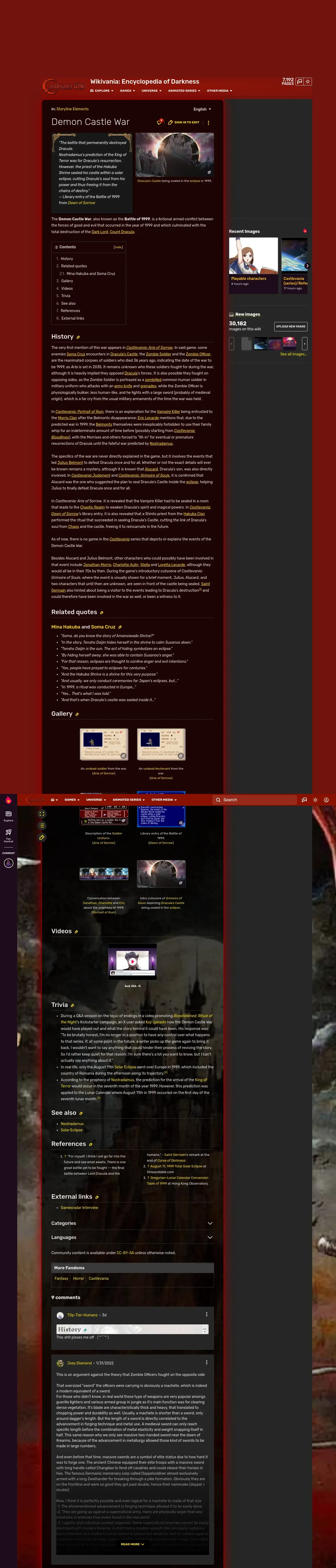The width and height of the screenshot is (336, 1568).
Task: Click the Videos section edit pencil
Action: 76,931
